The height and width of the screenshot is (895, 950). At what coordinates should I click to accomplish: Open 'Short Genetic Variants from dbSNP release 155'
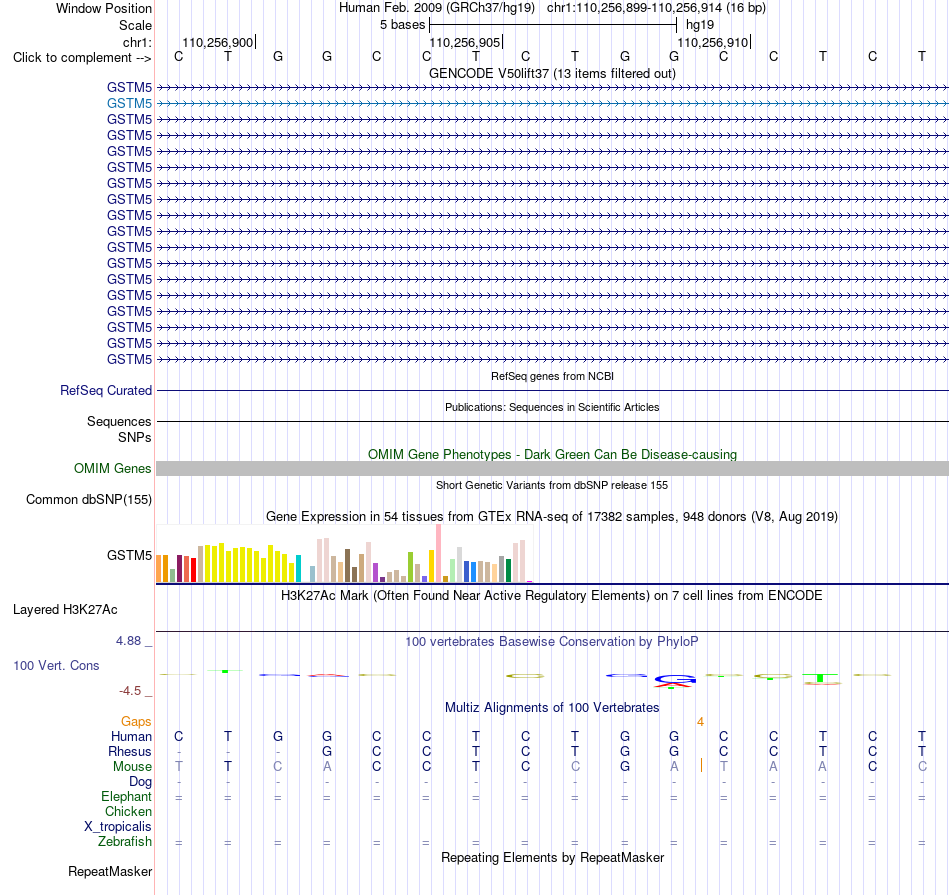552,485
